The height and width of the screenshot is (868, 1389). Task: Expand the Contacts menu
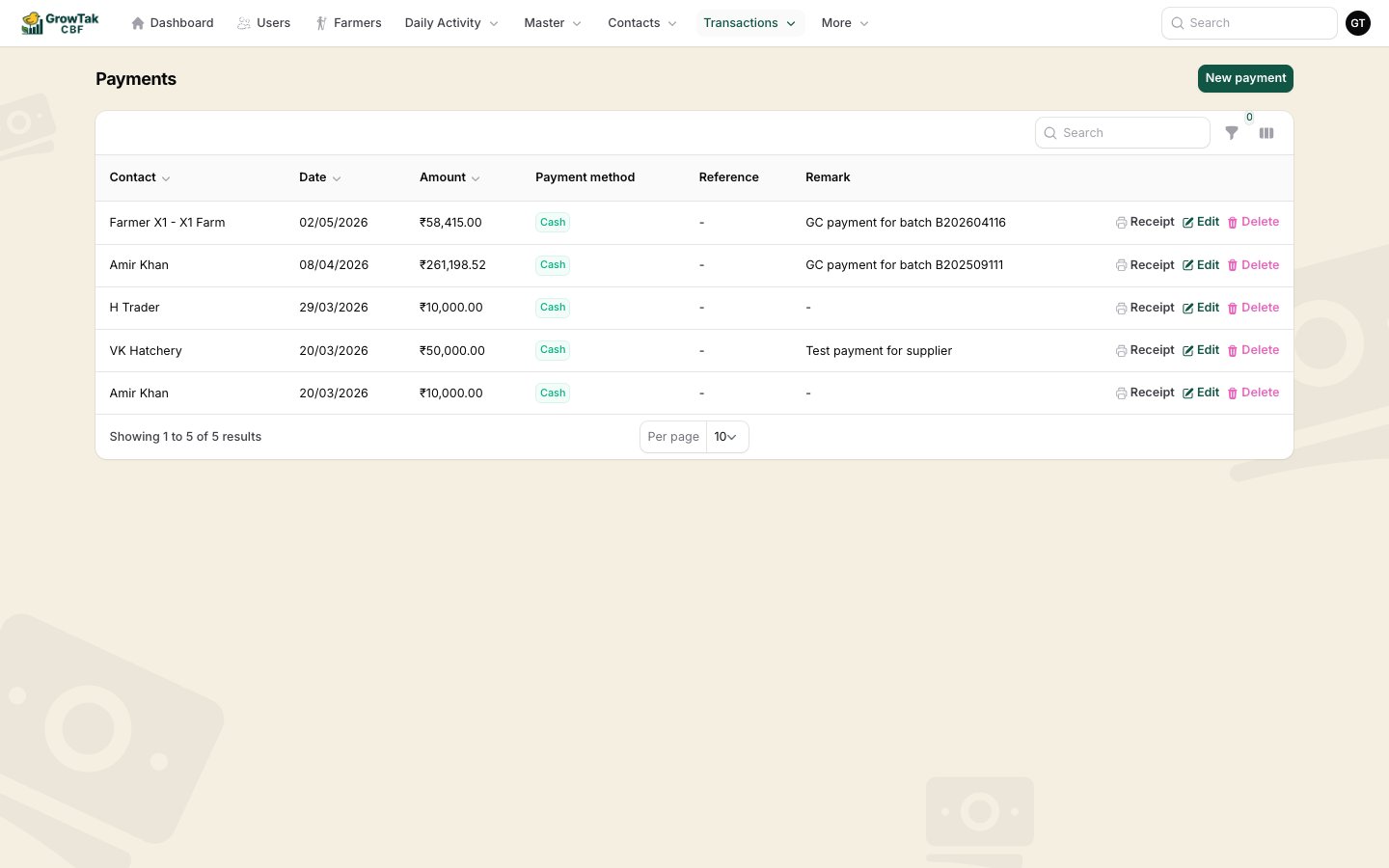tap(642, 23)
